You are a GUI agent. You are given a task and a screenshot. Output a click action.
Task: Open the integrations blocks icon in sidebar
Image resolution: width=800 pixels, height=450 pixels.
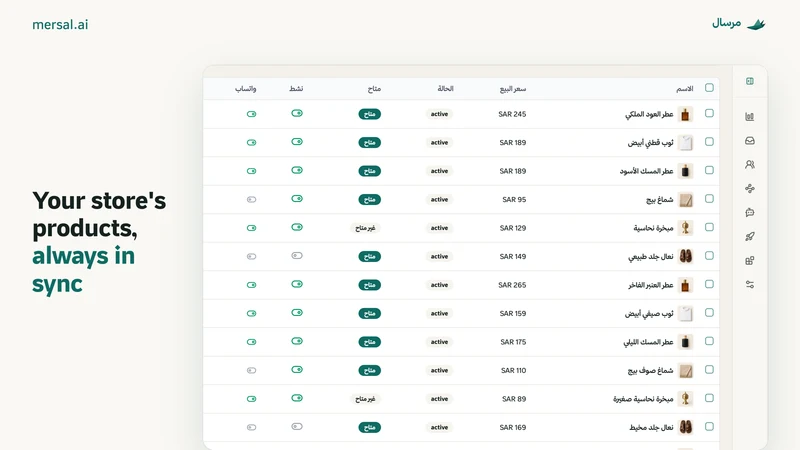[749, 261]
